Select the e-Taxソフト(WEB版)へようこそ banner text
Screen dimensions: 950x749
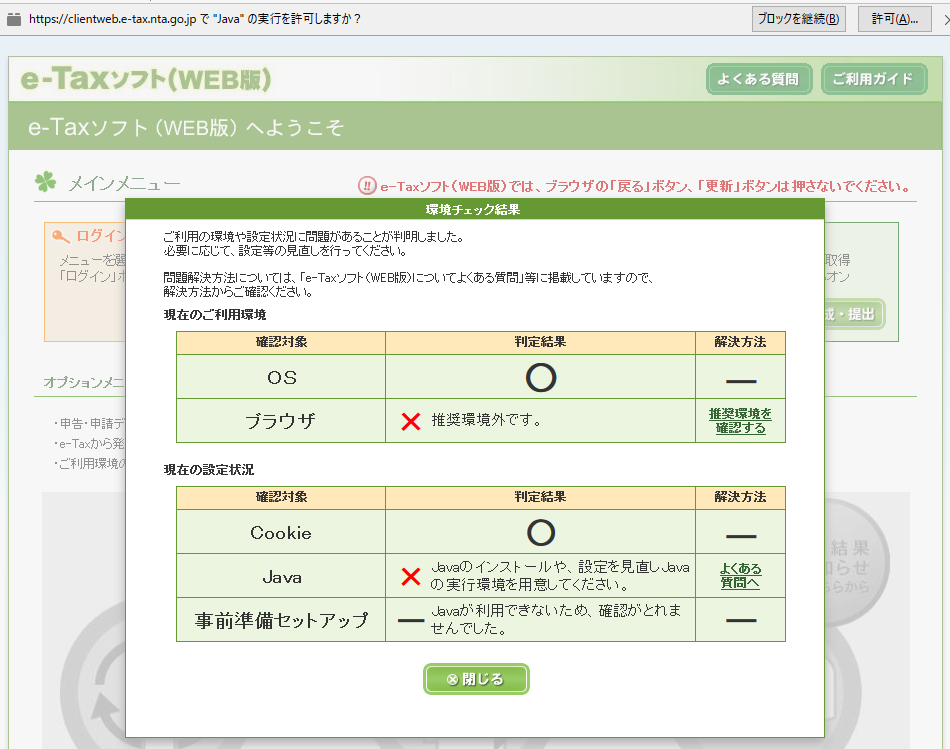tap(185, 127)
